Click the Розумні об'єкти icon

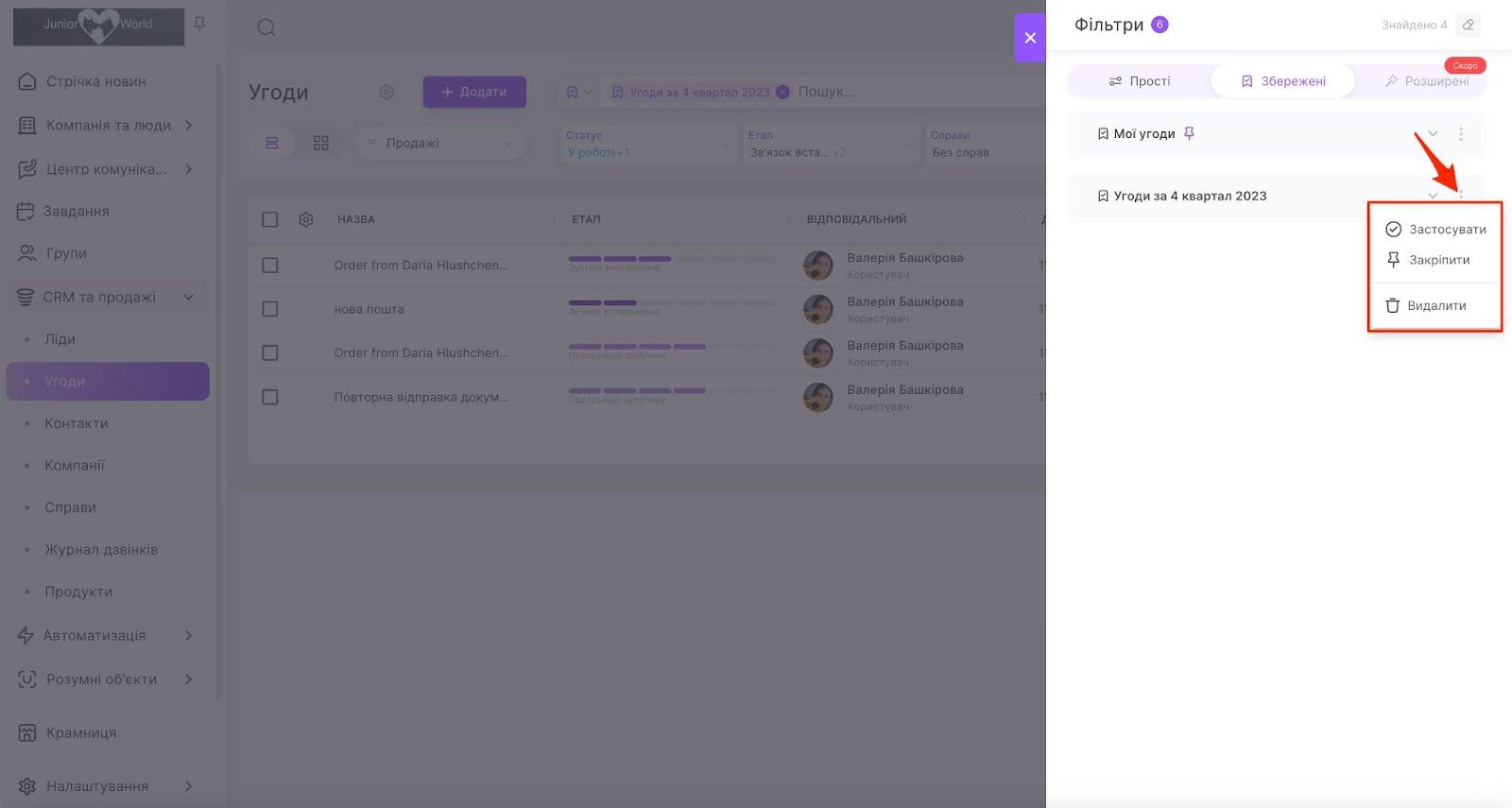pos(27,679)
